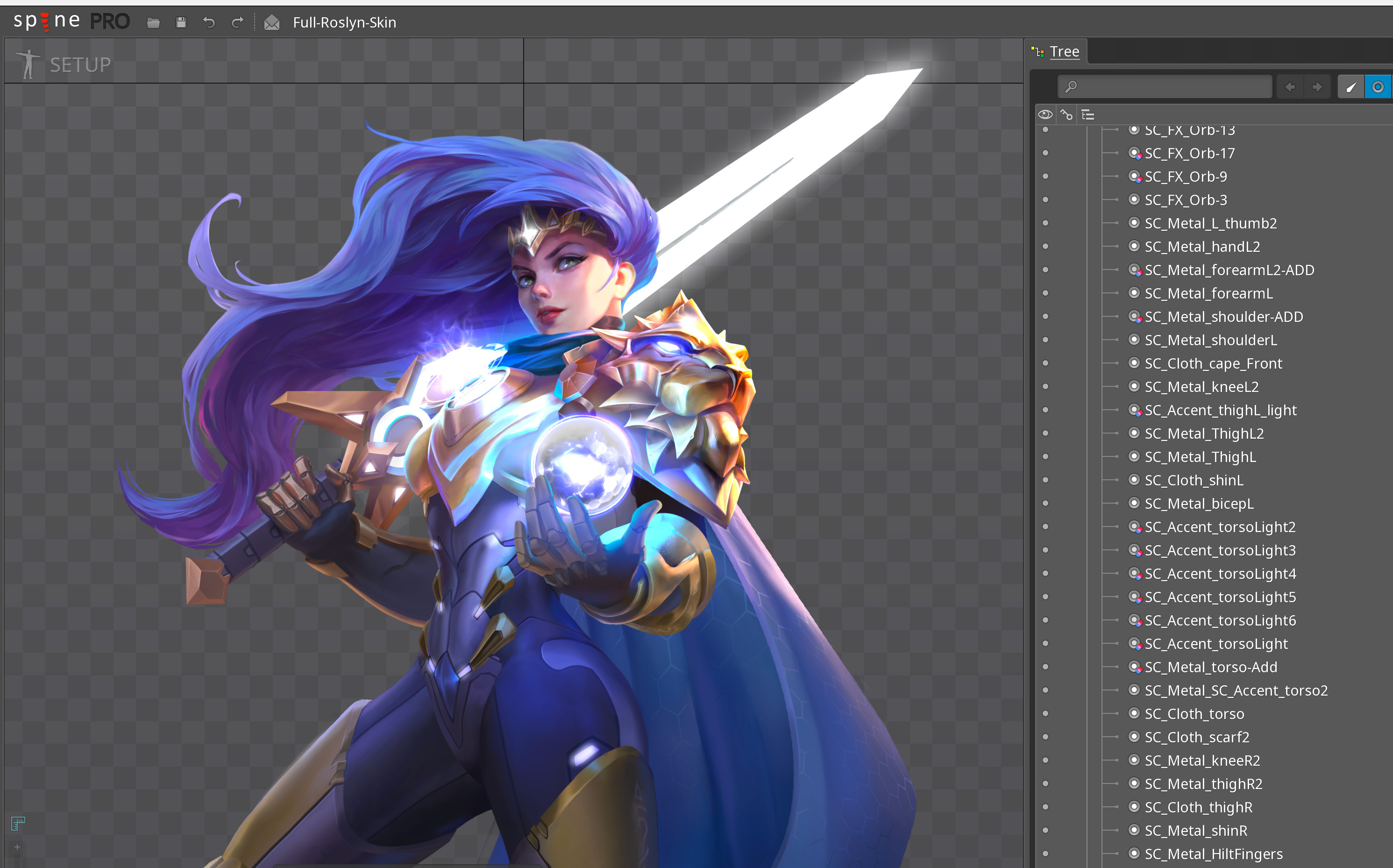The image size is (1393, 868).
Task: Click the search forward arrow button
Action: [x=1317, y=87]
